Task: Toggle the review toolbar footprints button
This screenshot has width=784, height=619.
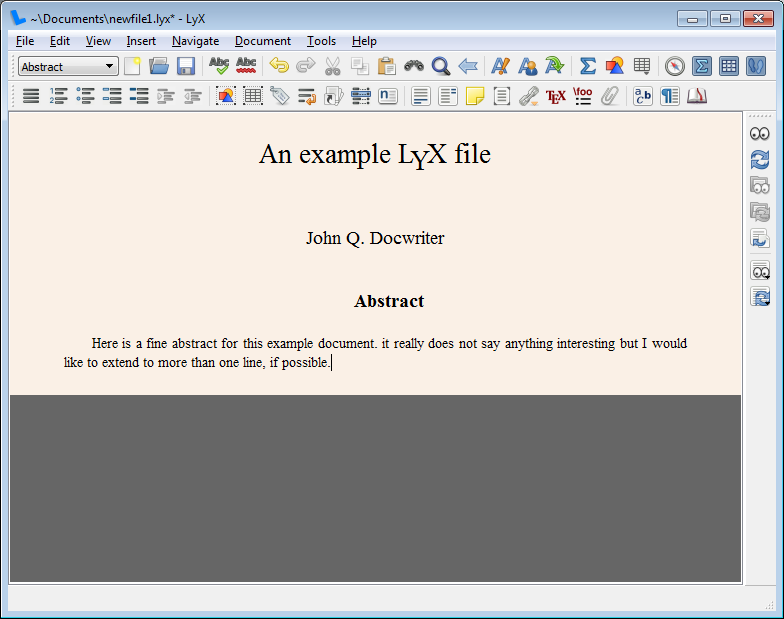Action: [x=756, y=66]
